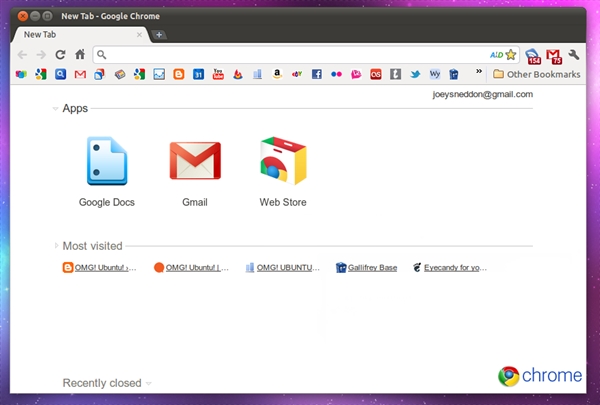This screenshot has width=600, height=405.
Task: Click the Reload page button
Action: 60,54
